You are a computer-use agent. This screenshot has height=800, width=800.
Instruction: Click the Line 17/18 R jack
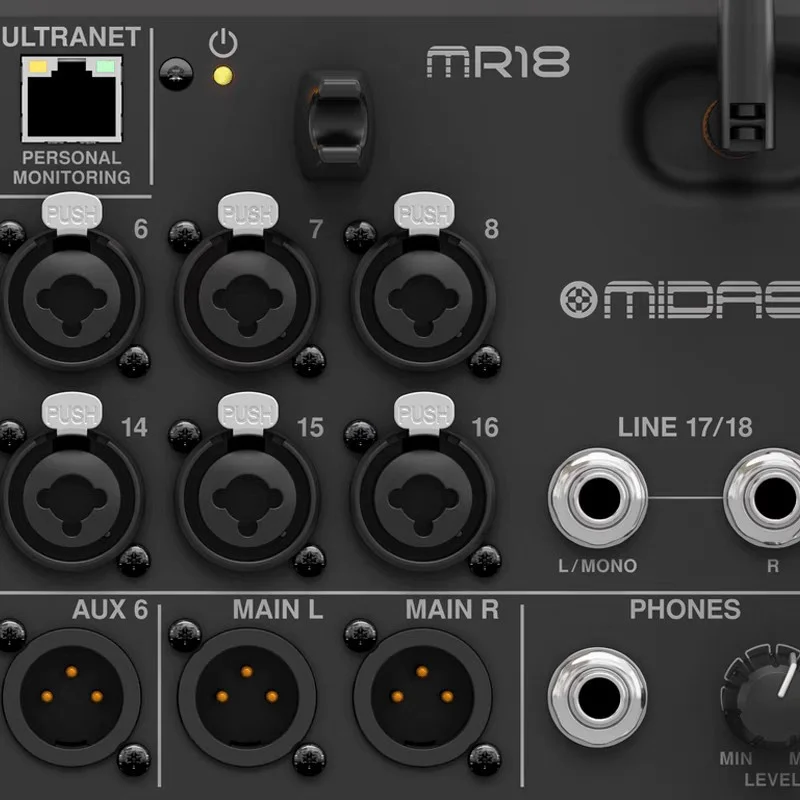click(x=768, y=498)
